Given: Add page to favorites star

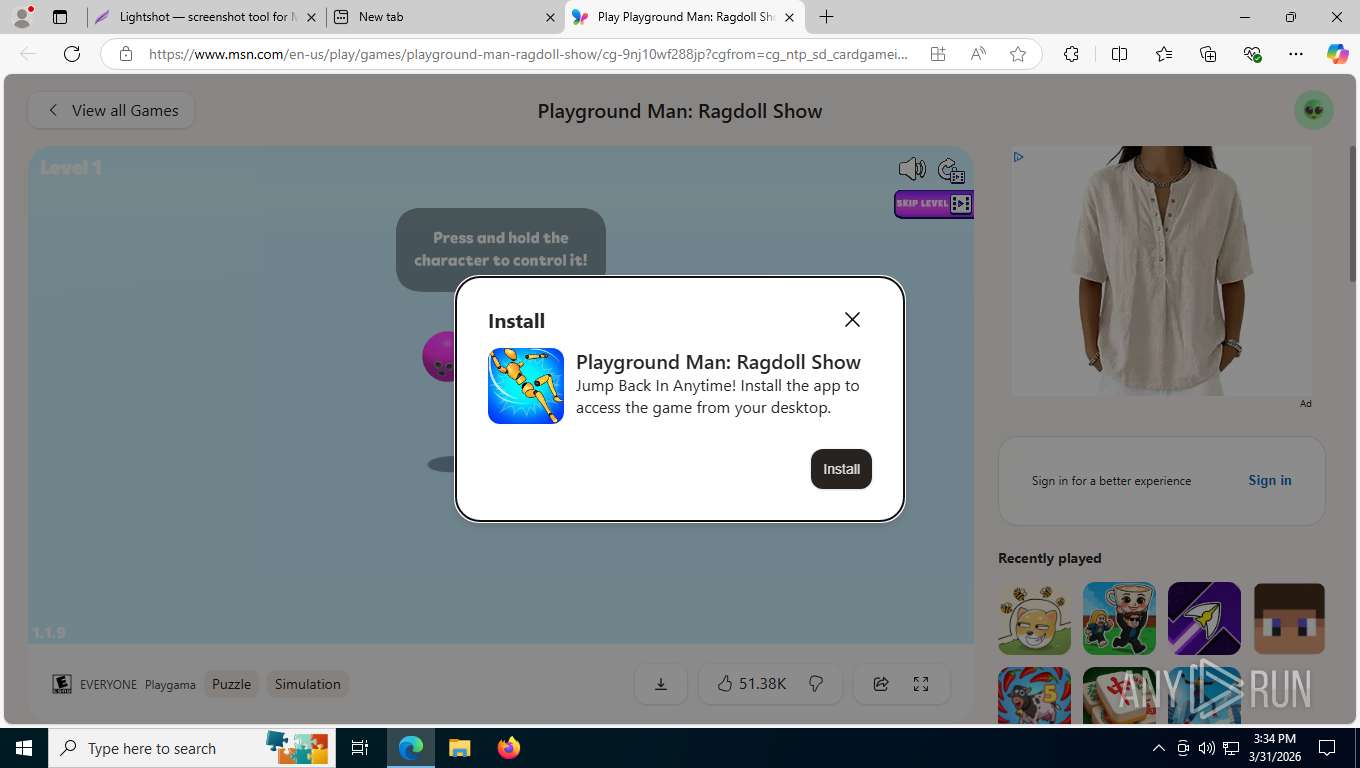Looking at the screenshot, I should pyautogui.click(x=1018, y=54).
